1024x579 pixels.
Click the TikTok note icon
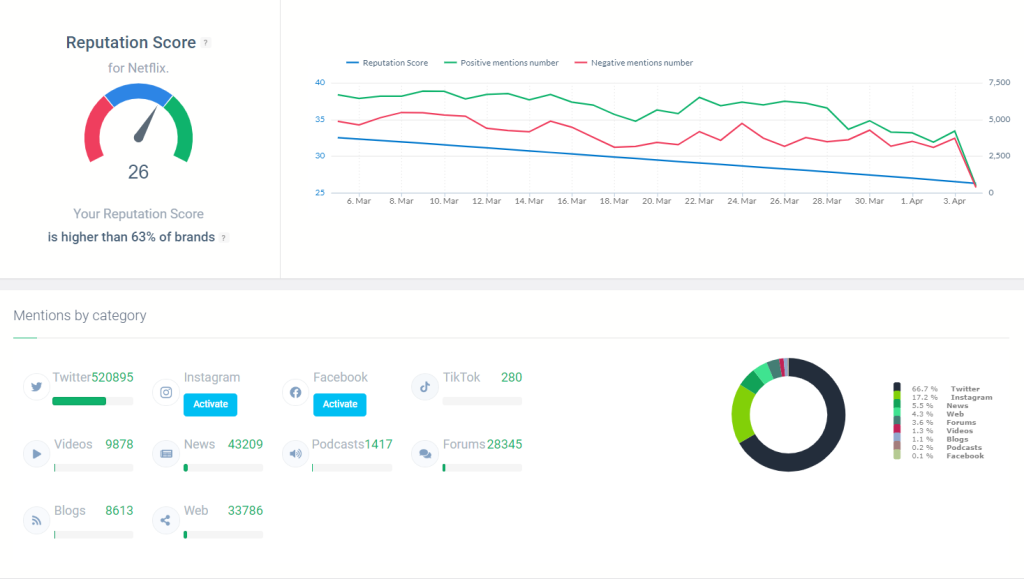[424, 386]
